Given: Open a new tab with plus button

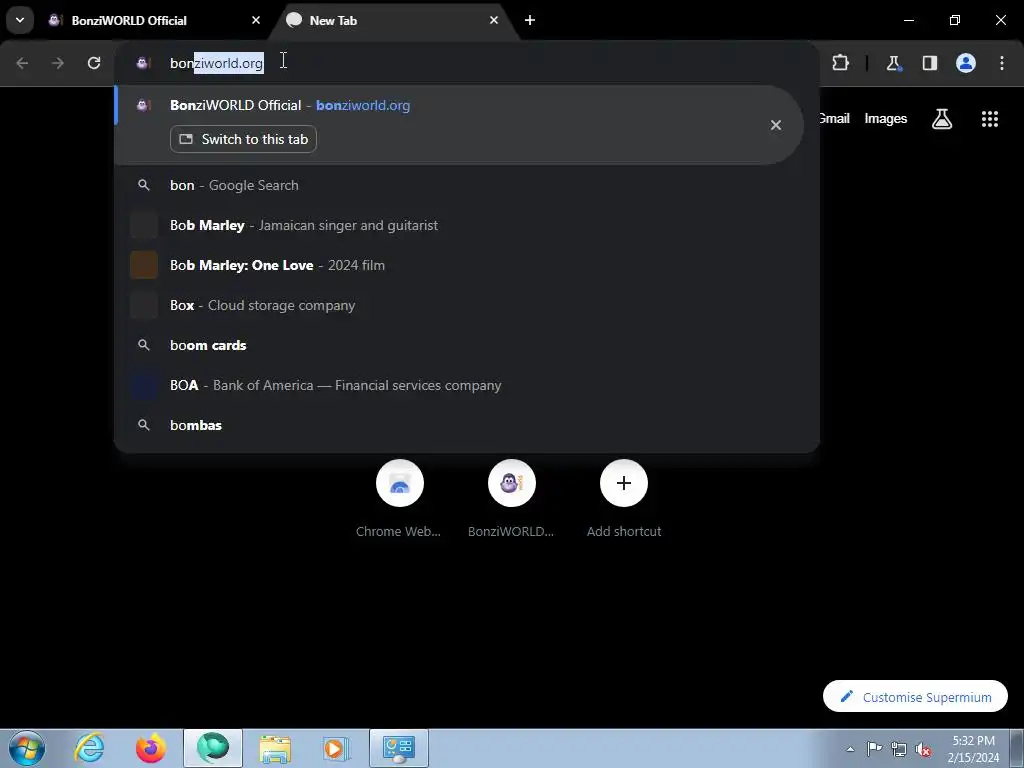Looking at the screenshot, I should tap(530, 20).
